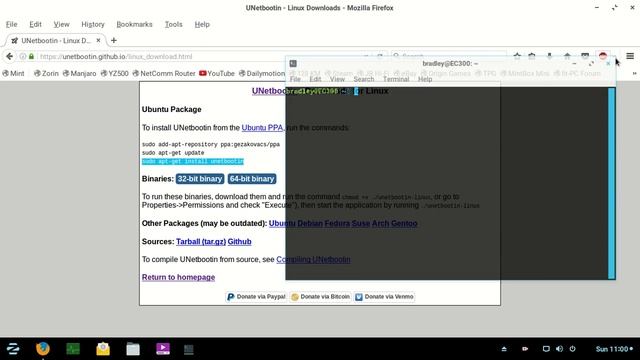Screen dimensions: 640x360
Task: Open the Mint bookmark
Action: coord(13,73)
